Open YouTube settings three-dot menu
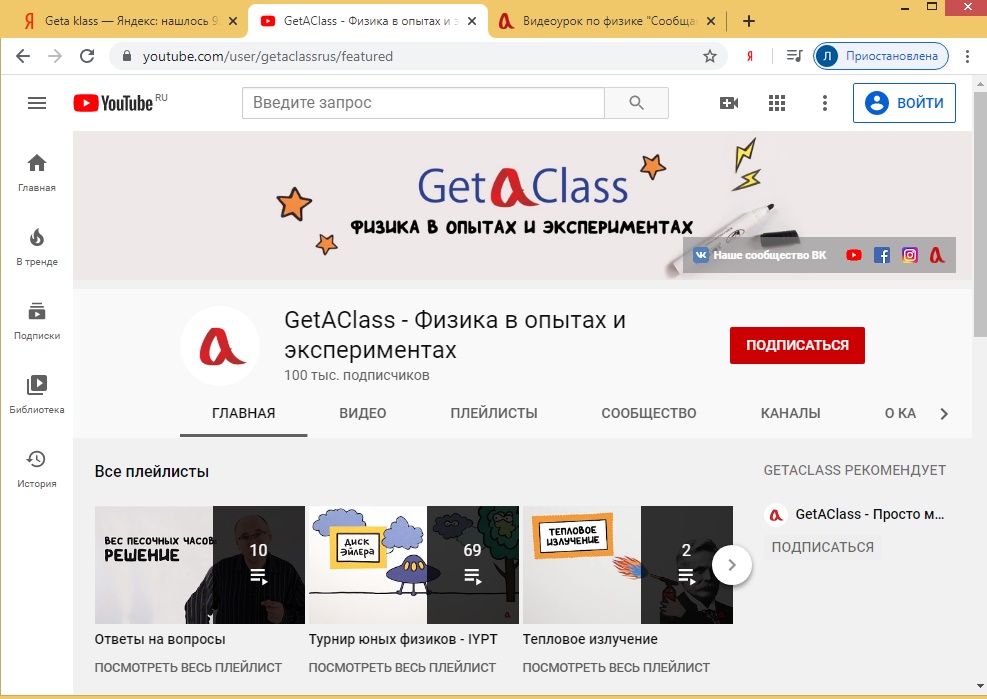This screenshot has width=987, height=699. (825, 103)
